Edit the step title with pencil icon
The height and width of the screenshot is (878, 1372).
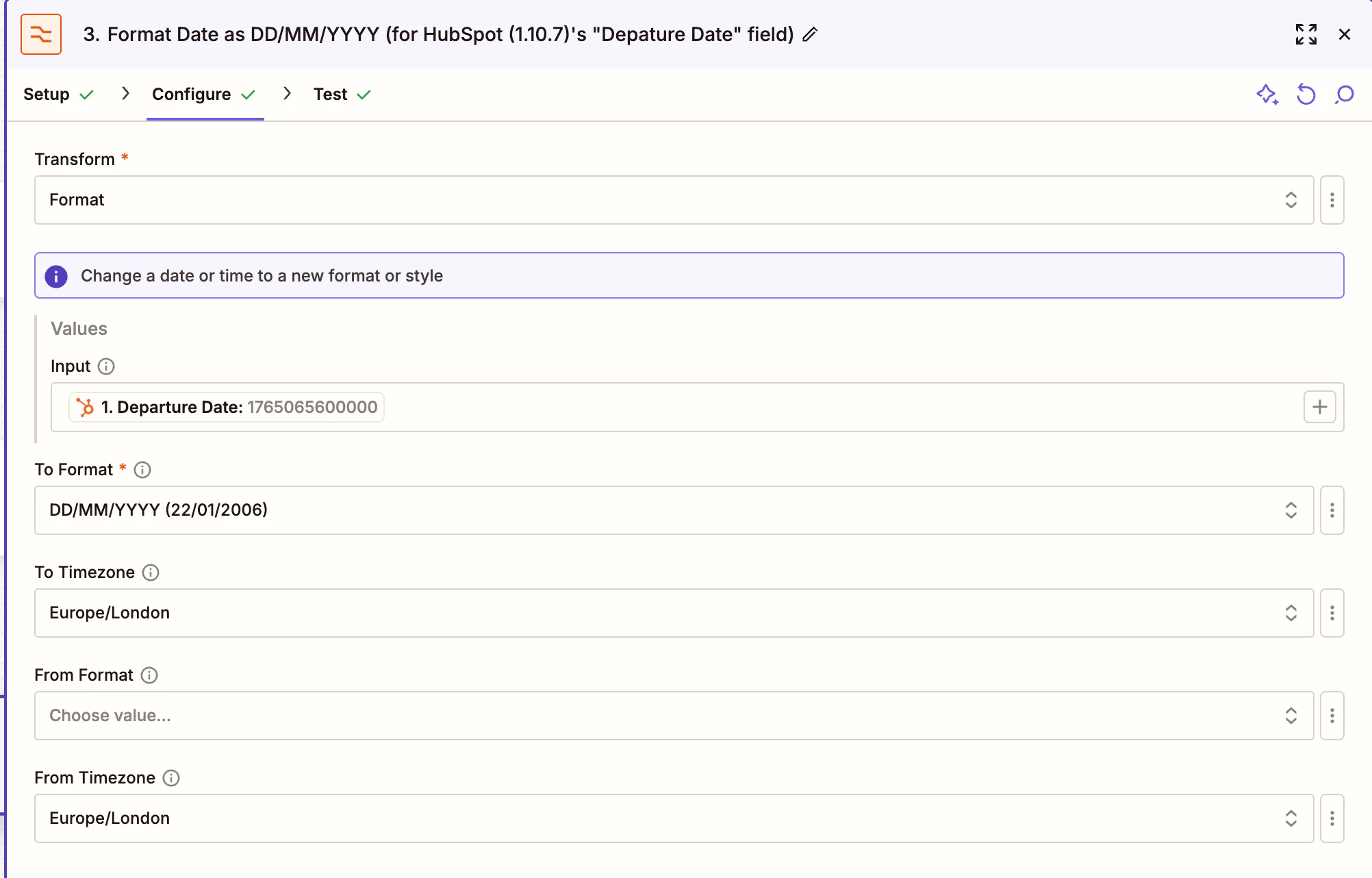coord(810,34)
